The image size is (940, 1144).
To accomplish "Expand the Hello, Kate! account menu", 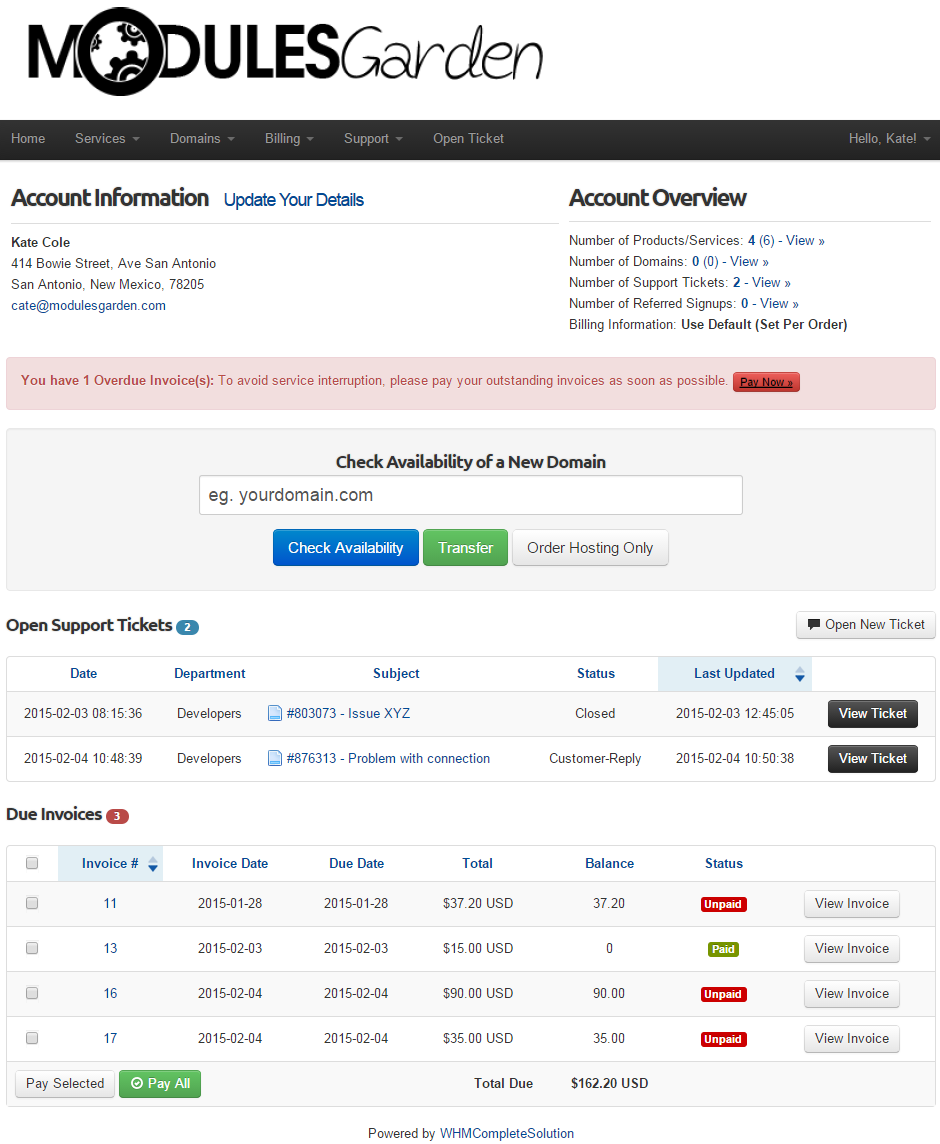I will click(x=889, y=139).
